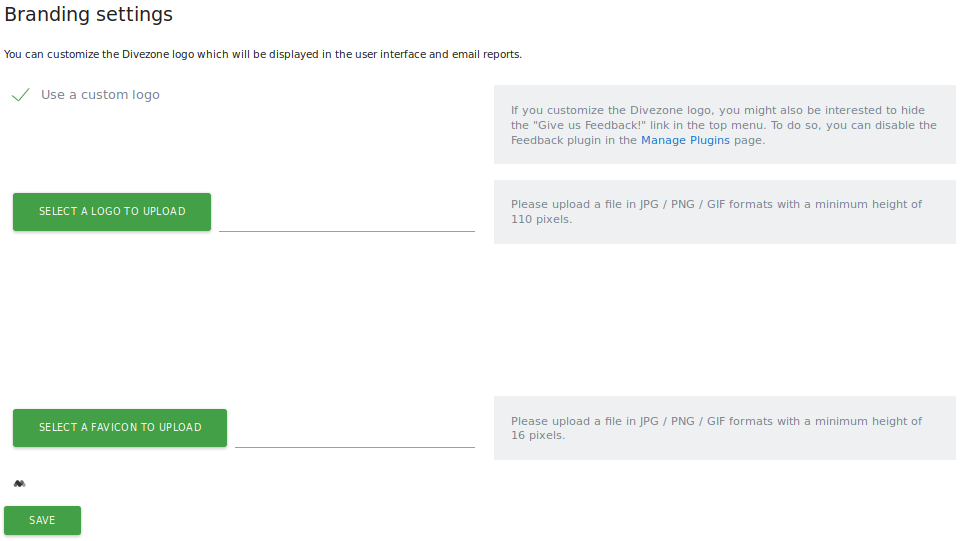Click the Feedback plugin info box
This screenshot has height=541, width=960.
click(x=724, y=125)
